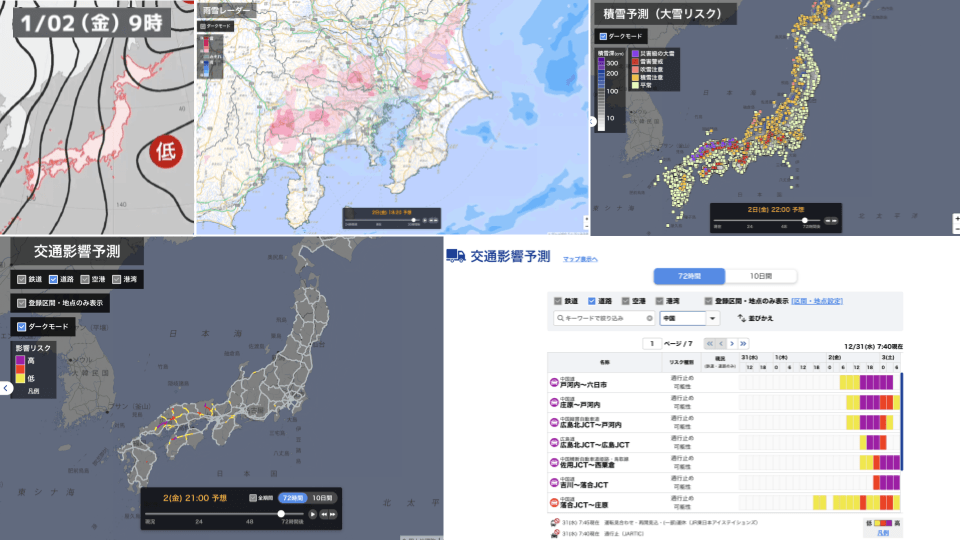Select the 72時間 button on the map timeline
The height and width of the screenshot is (540, 960).
click(291, 497)
